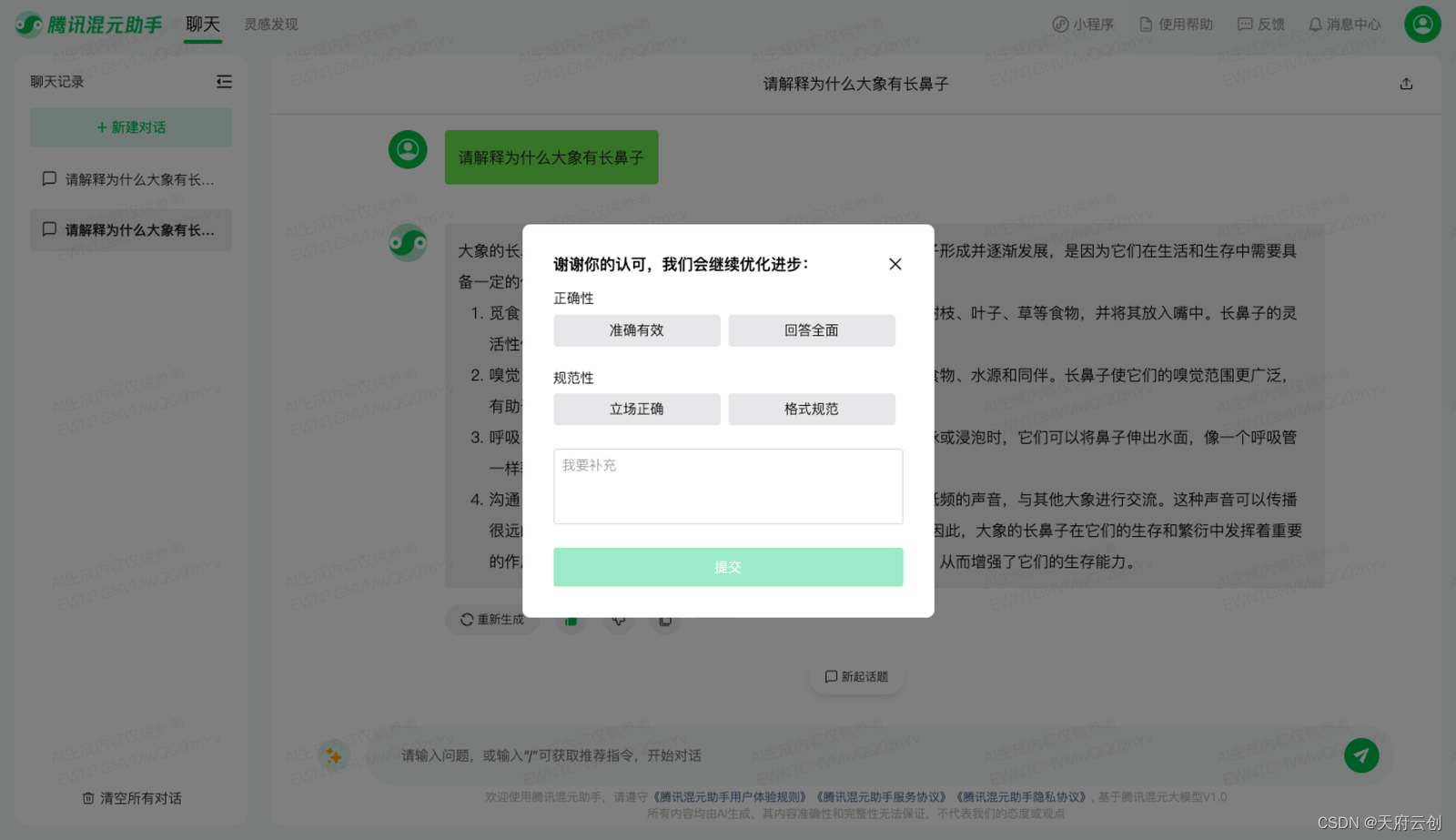The height and width of the screenshot is (840, 1456).
Task: Open the user avatar menu
Action: pyautogui.click(x=1422, y=25)
